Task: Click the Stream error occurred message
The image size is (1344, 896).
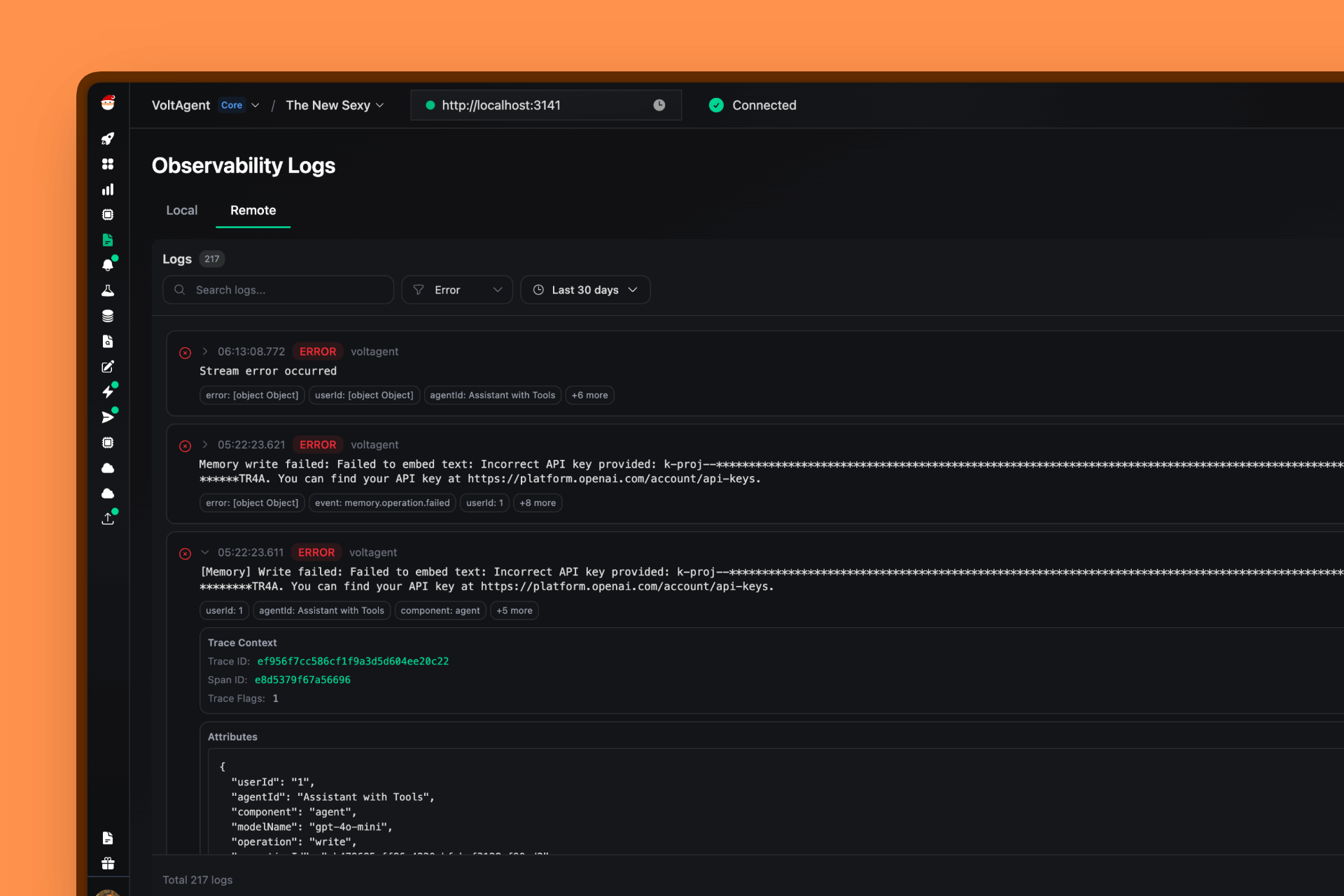Action: 268,371
